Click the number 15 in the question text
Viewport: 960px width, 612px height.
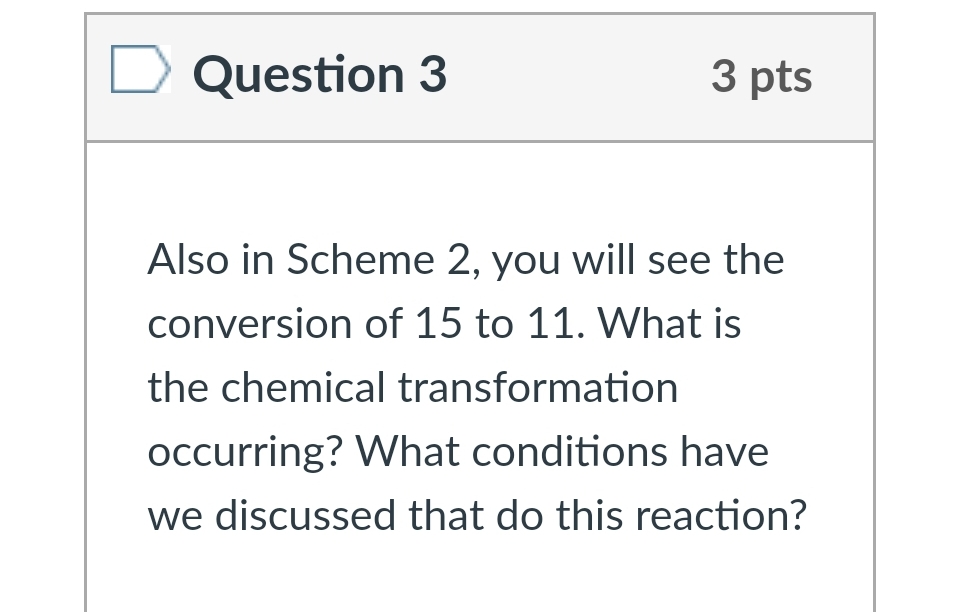(440, 324)
